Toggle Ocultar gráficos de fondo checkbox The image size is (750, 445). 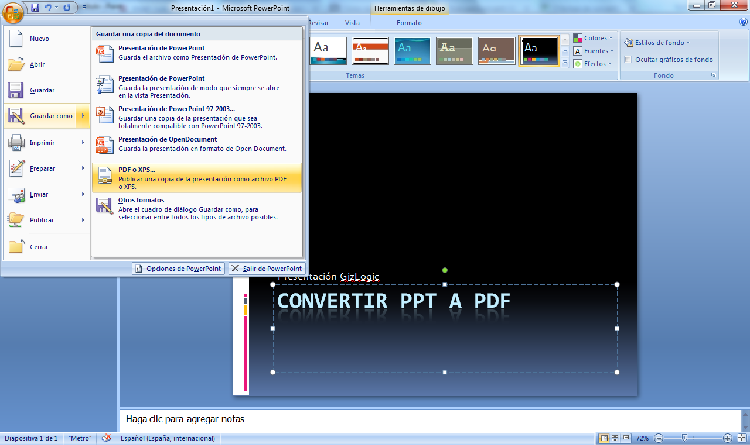[628, 60]
